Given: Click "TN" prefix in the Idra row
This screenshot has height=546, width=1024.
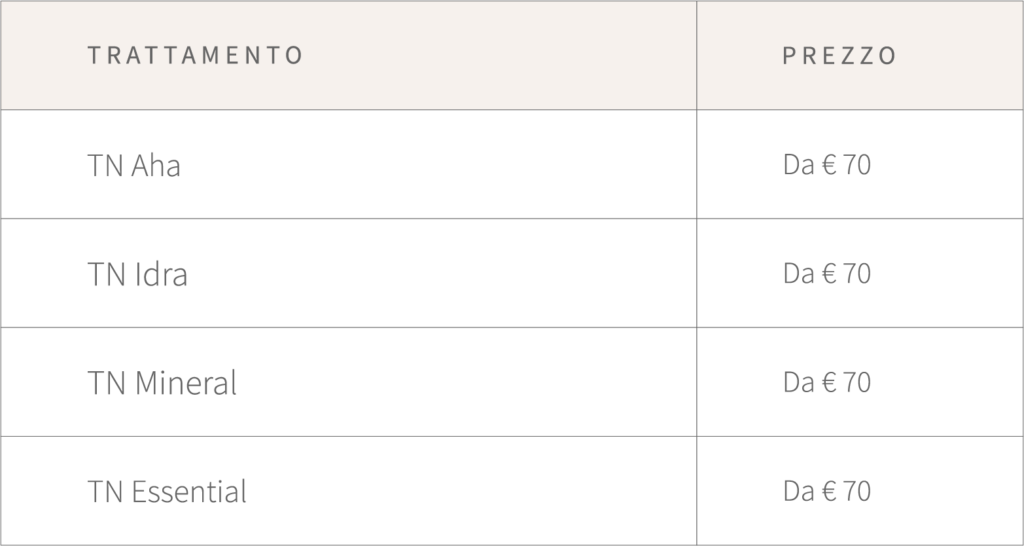Looking at the screenshot, I should pos(105,274).
